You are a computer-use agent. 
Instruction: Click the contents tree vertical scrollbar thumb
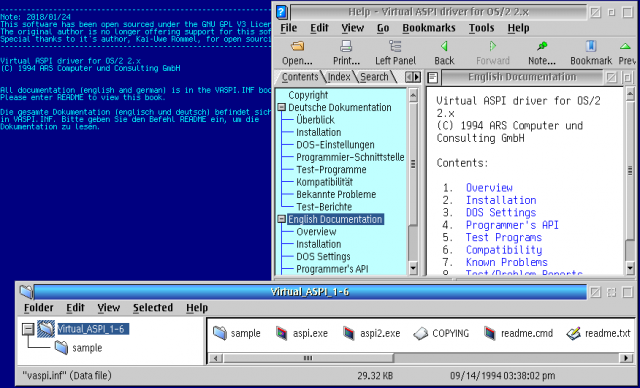pos(413,163)
